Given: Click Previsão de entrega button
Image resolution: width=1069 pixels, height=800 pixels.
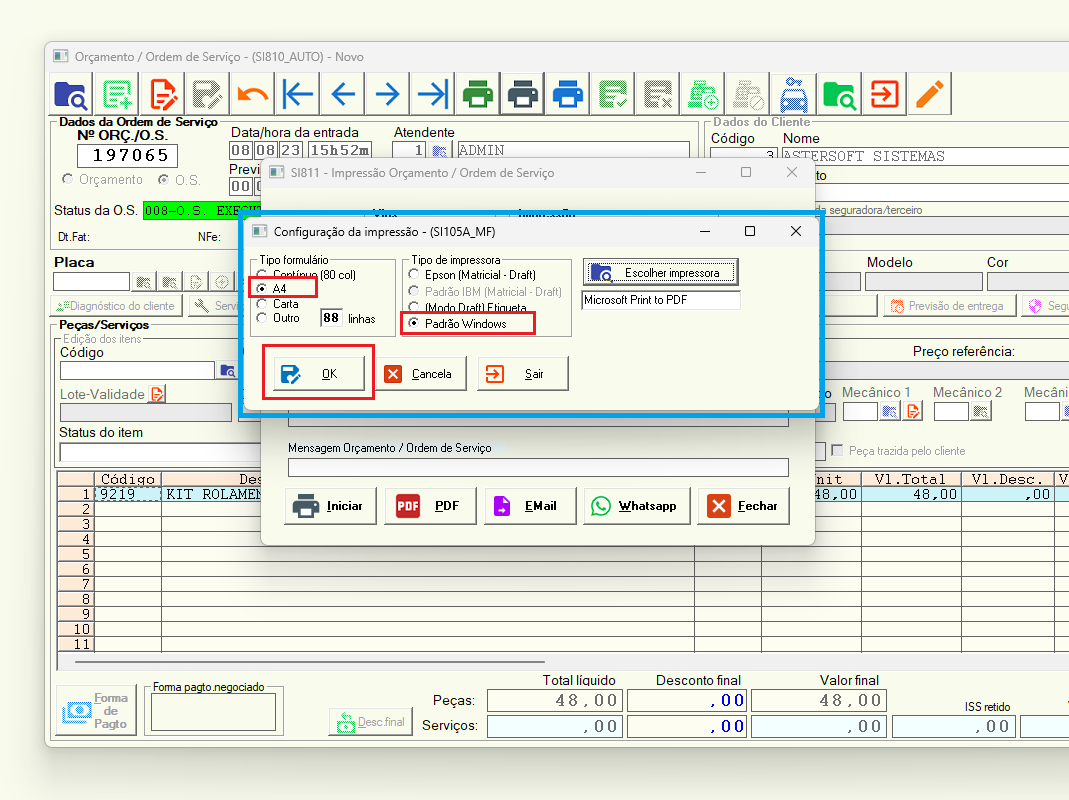Looking at the screenshot, I should [x=950, y=306].
